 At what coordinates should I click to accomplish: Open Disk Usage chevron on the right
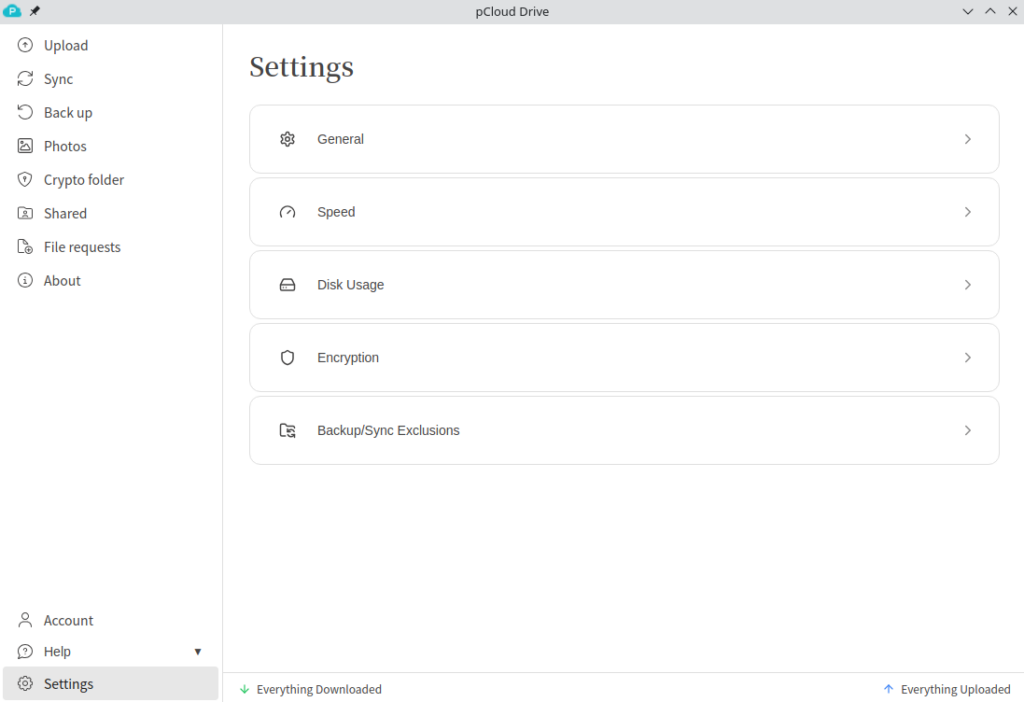click(x=967, y=285)
